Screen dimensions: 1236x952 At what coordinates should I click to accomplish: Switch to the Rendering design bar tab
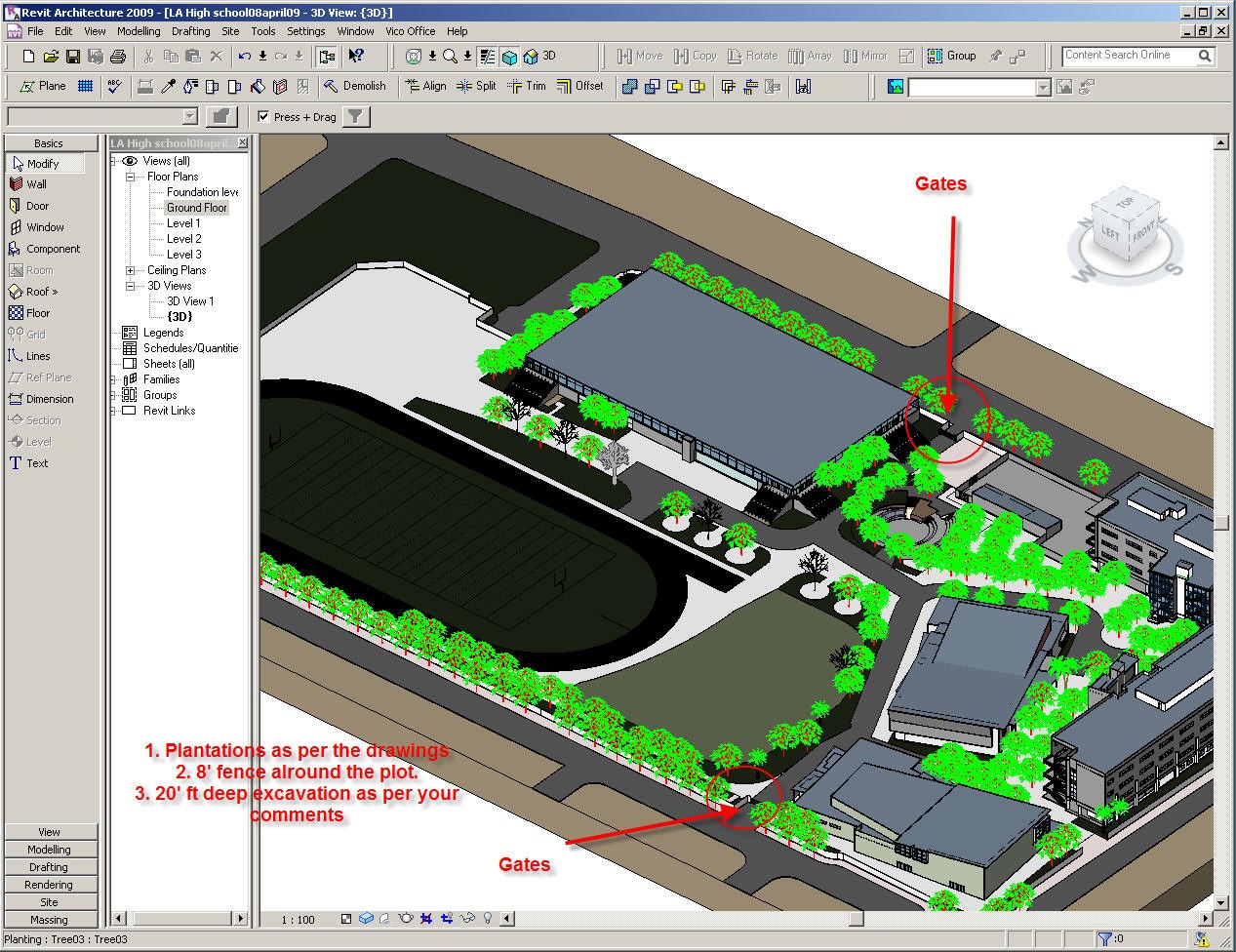coord(49,885)
